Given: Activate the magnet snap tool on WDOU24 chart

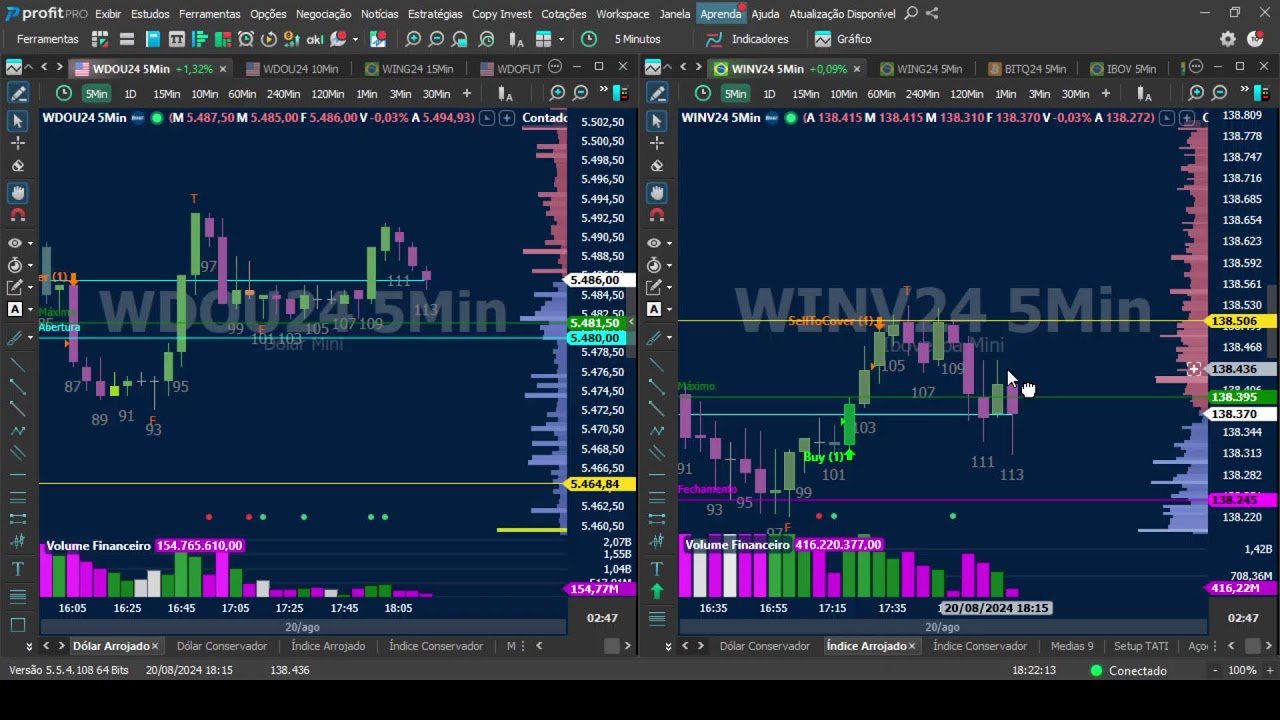Looking at the screenshot, I should tap(17, 215).
